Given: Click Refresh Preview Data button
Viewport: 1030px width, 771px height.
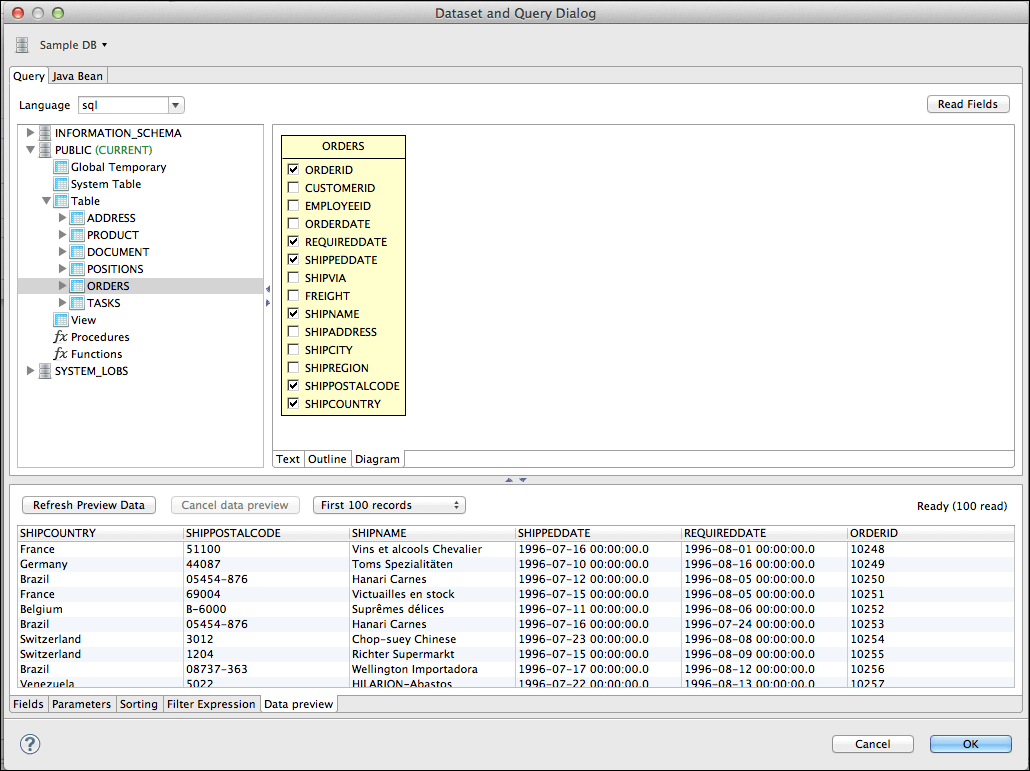Looking at the screenshot, I should [89, 505].
